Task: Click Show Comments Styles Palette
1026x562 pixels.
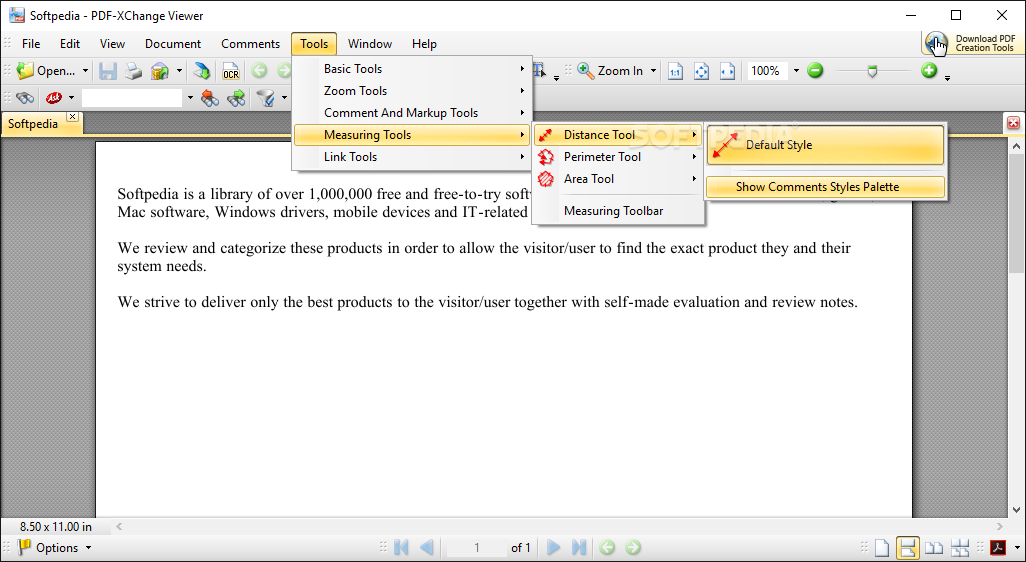Action: point(825,187)
